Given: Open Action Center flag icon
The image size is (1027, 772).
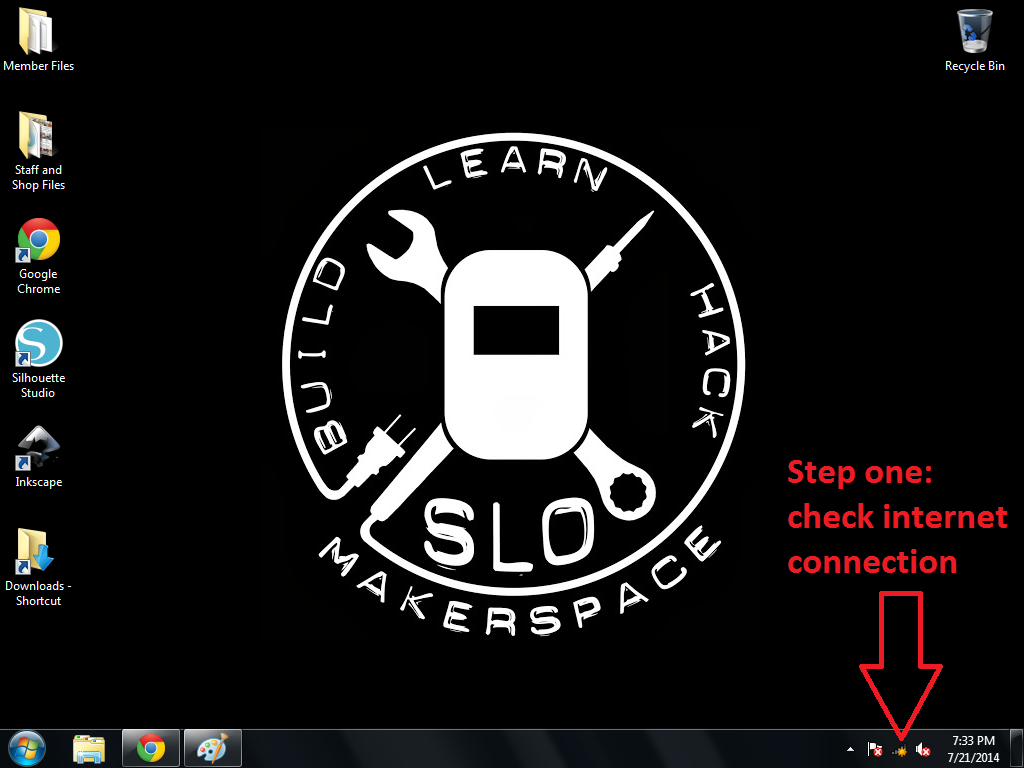Looking at the screenshot, I should [x=874, y=749].
